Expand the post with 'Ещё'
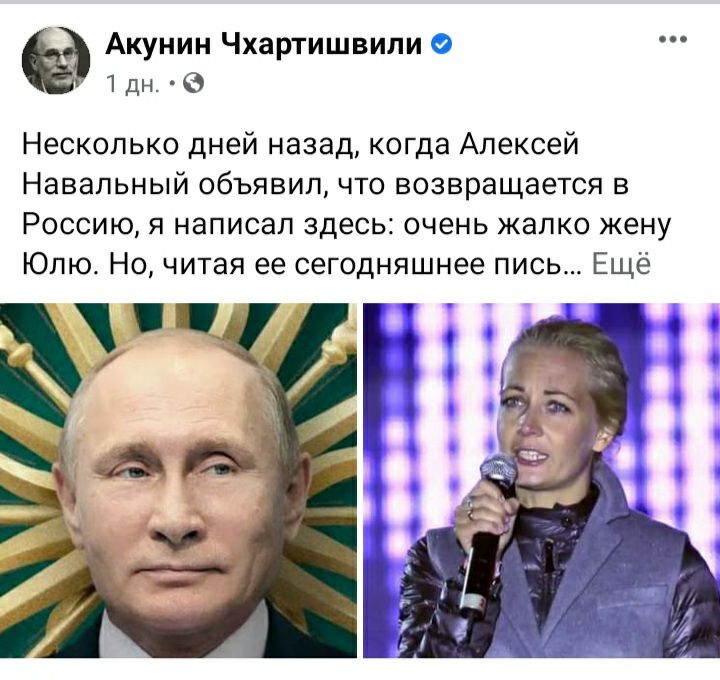 tap(621, 264)
